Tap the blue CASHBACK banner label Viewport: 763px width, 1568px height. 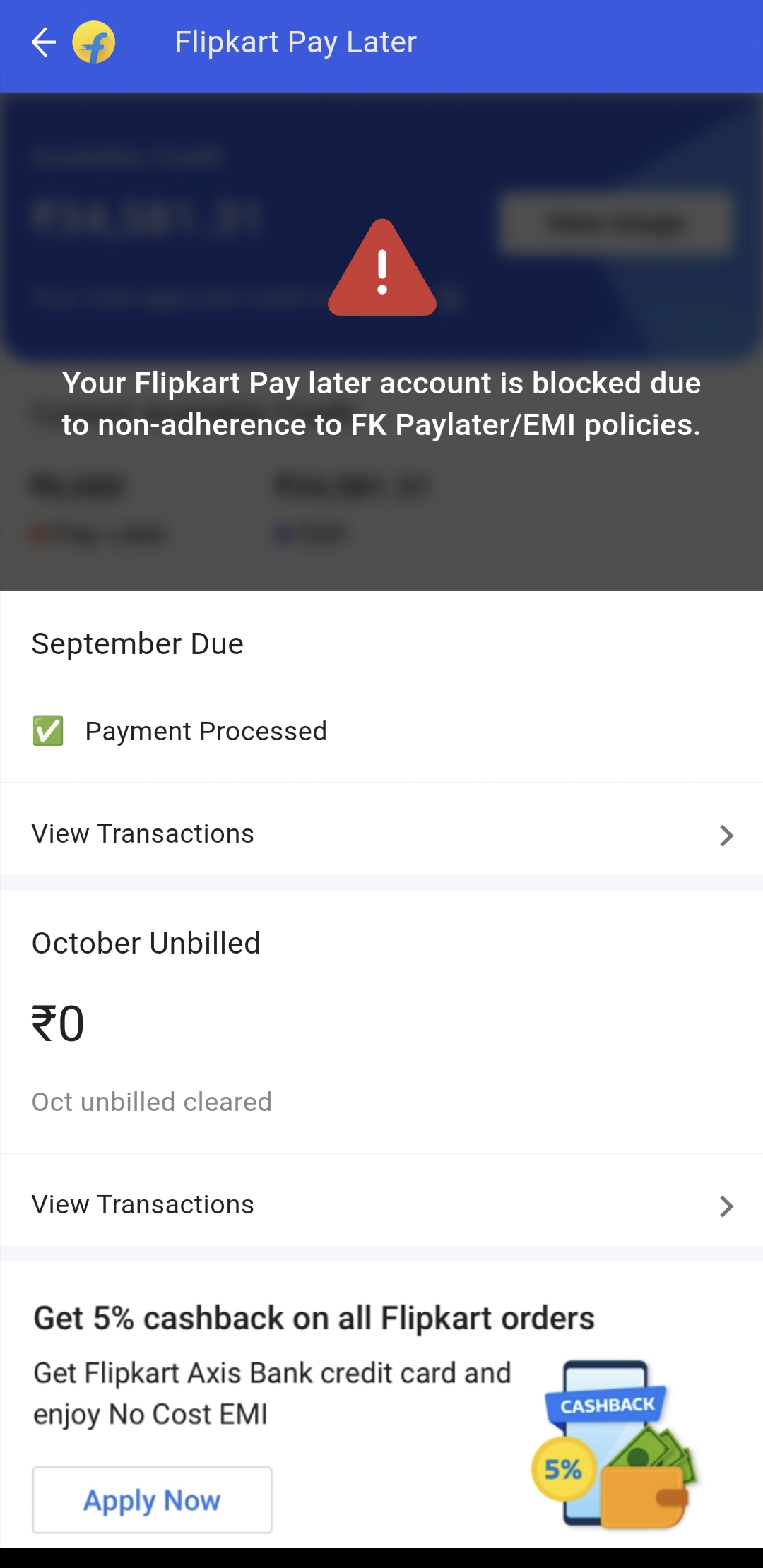pyautogui.click(x=607, y=1405)
